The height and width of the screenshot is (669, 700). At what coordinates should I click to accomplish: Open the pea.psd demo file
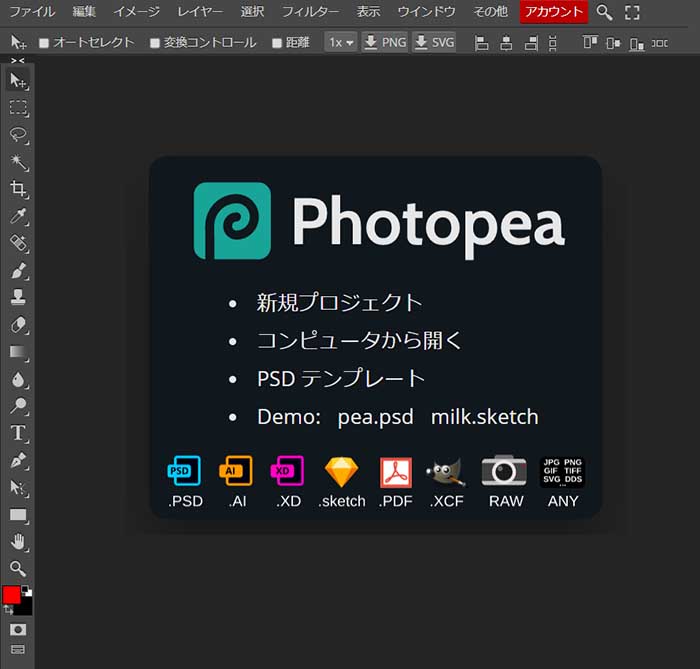tap(375, 417)
